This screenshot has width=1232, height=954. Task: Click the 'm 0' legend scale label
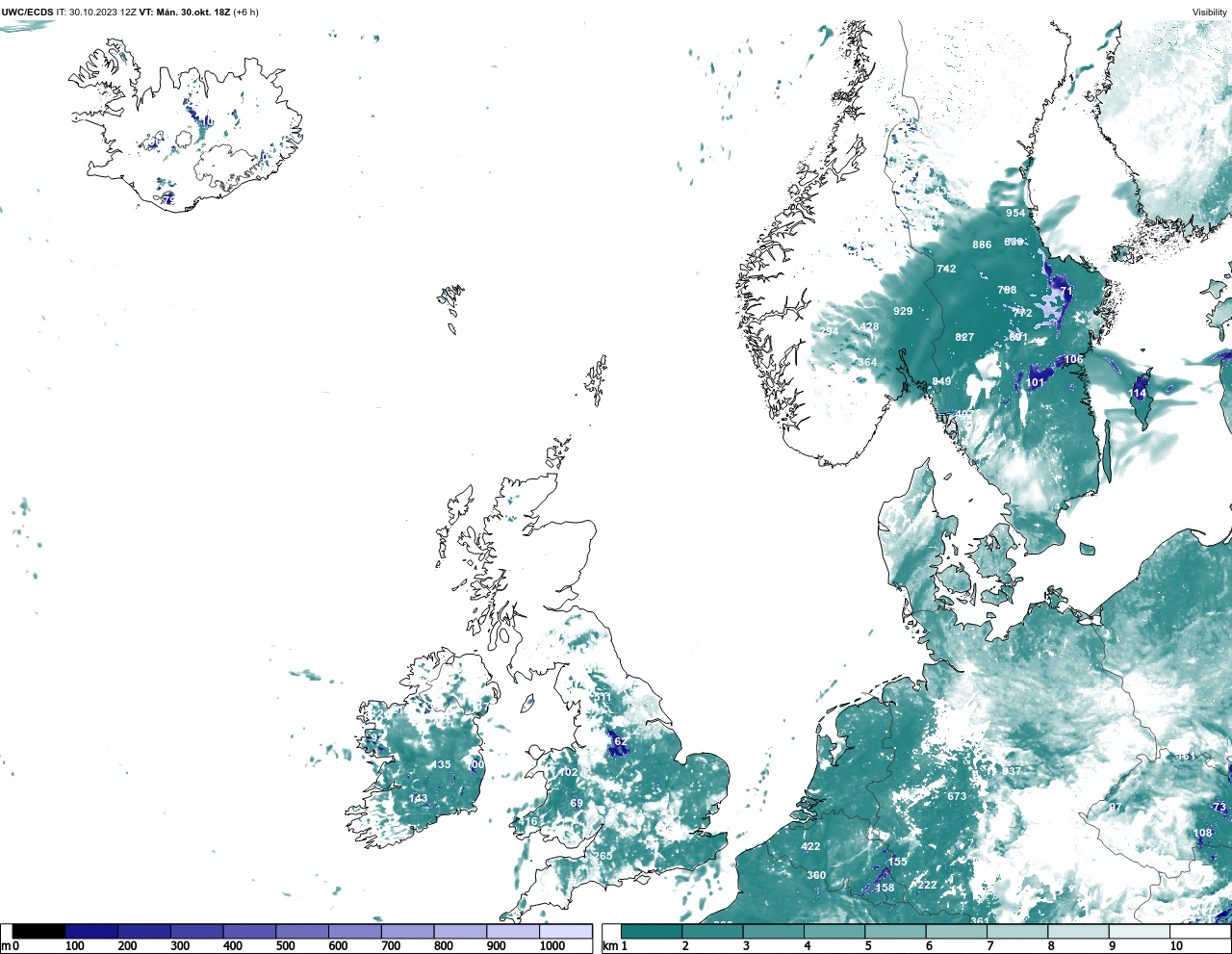coord(10,946)
